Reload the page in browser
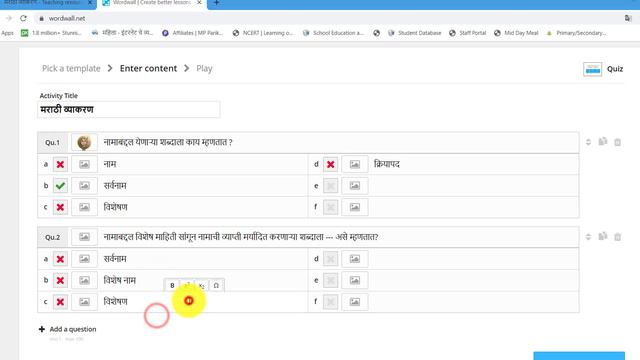The image size is (640, 360). point(23,18)
